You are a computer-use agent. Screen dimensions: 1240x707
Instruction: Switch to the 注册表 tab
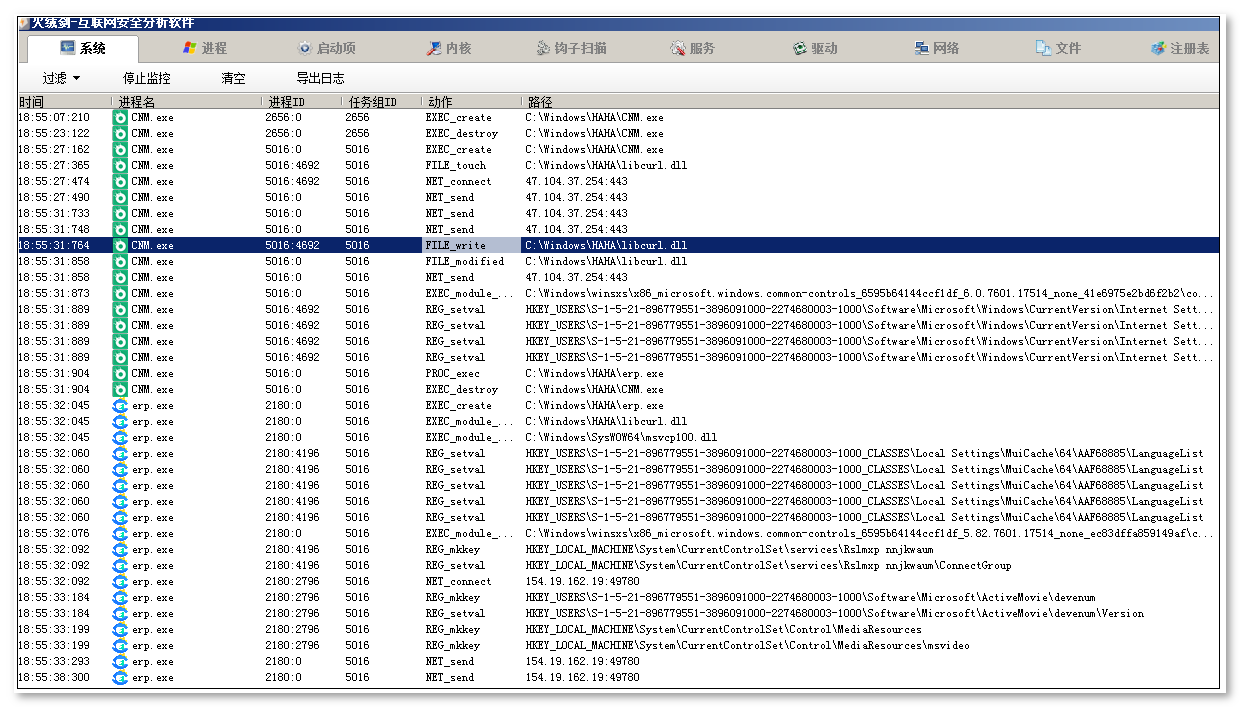pyautogui.click(x=1179, y=48)
